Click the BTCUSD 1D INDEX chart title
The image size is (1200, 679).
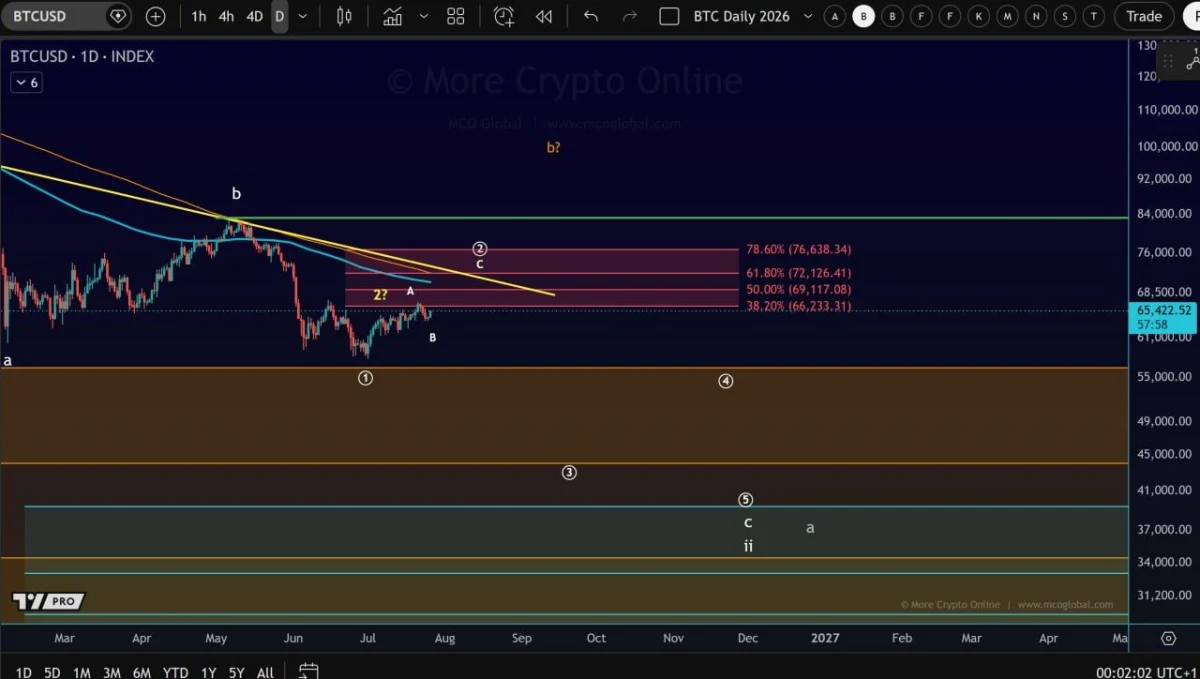82,57
